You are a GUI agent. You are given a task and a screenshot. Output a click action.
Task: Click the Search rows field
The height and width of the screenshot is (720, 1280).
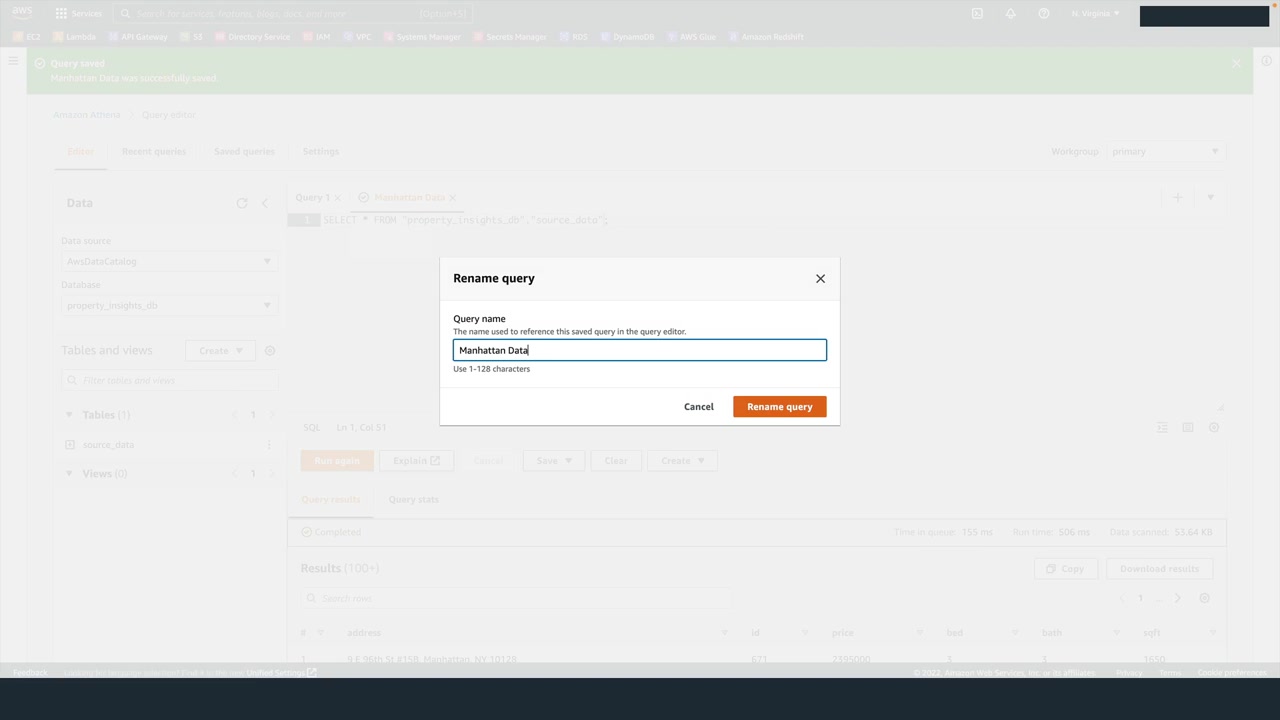(x=515, y=598)
